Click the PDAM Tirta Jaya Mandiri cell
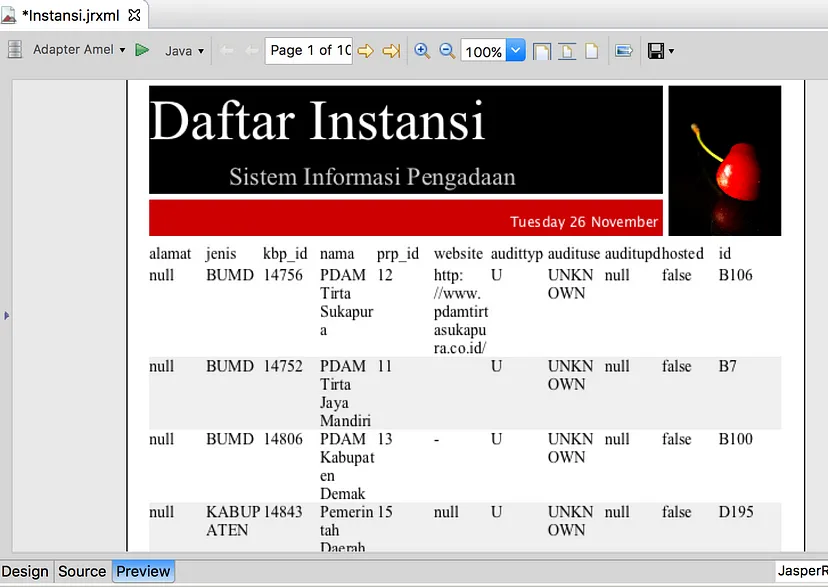Screen dimensions: 828x587 [345, 393]
